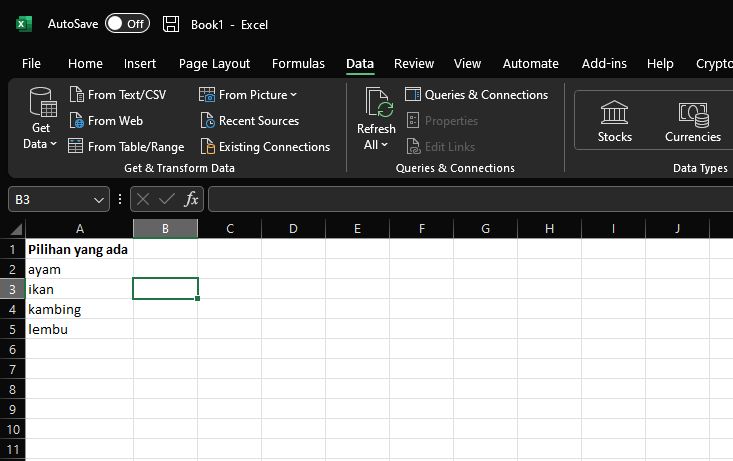
Task: Select column F header
Action: pos(422,229)
